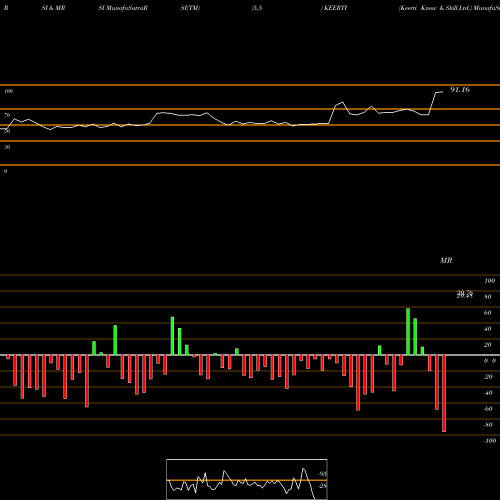The width and height of the screenshot is (500, 500).
Task: Open the mini overview chart thumbnail
Action: coord(247,479)
